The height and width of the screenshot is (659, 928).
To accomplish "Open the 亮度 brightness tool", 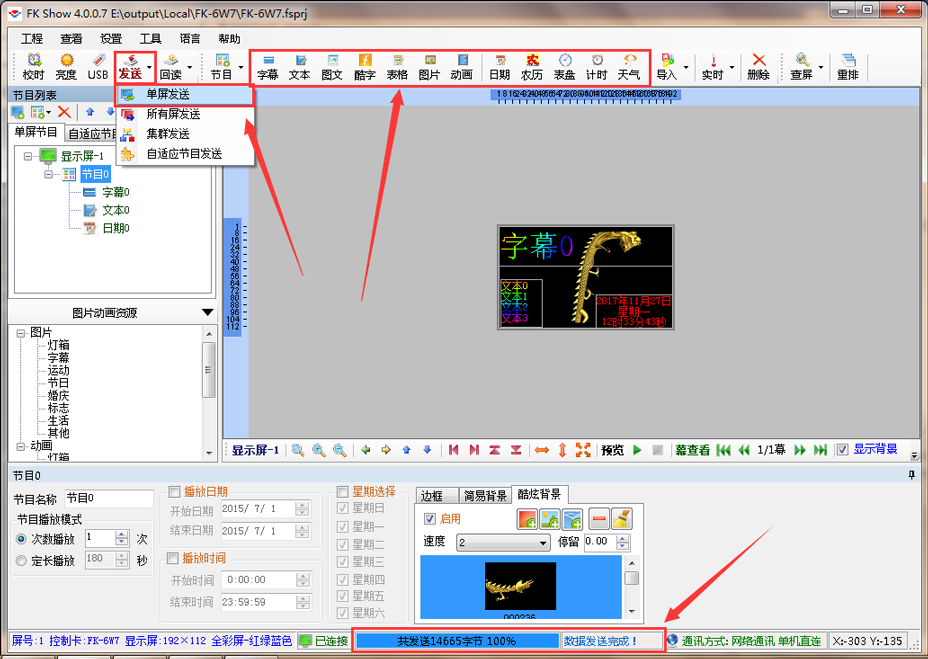I will tap(66, 66).
